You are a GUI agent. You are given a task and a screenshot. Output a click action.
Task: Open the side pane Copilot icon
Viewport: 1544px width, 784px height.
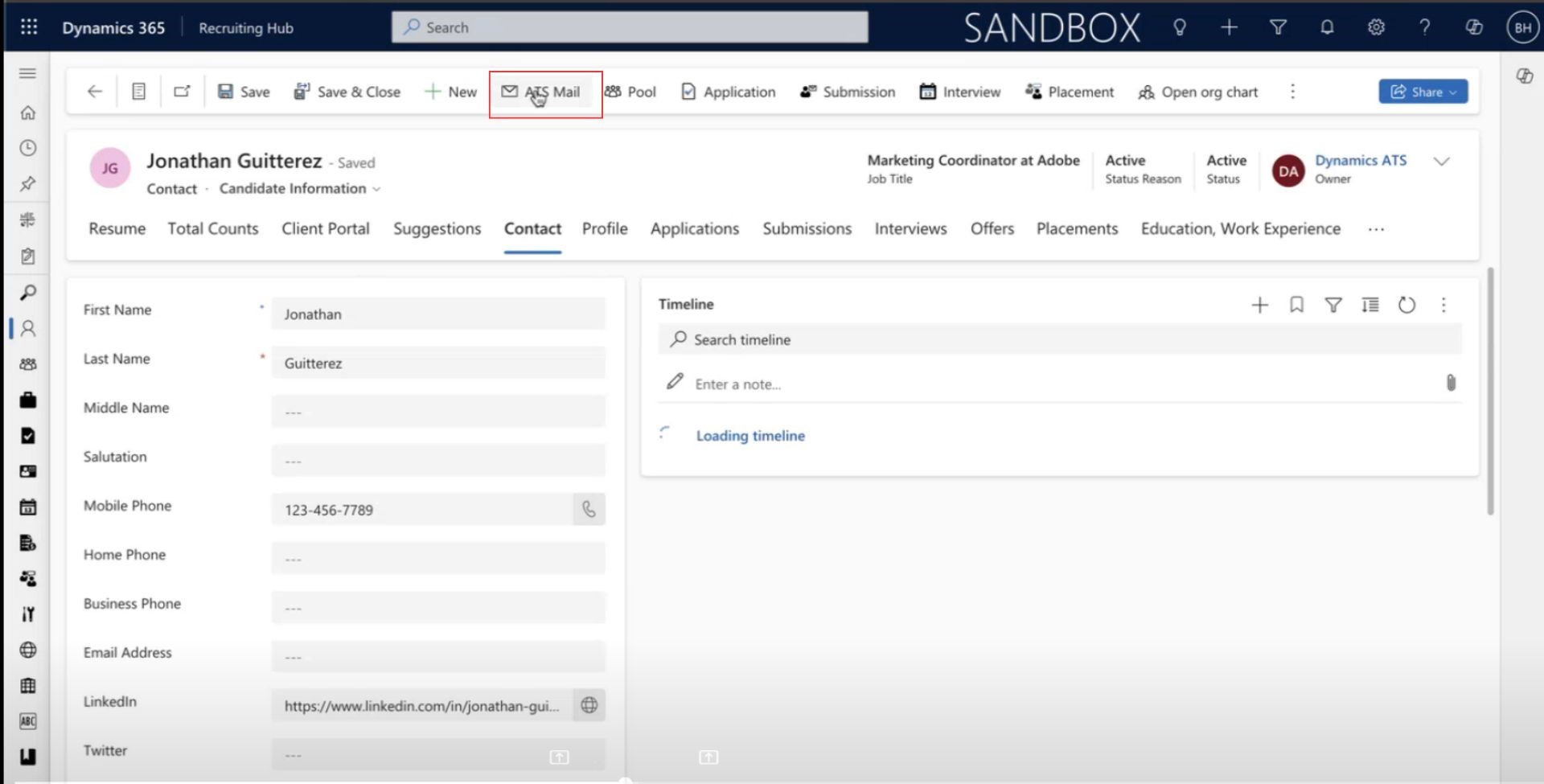pyautogui.click(x=1524, y=76)
